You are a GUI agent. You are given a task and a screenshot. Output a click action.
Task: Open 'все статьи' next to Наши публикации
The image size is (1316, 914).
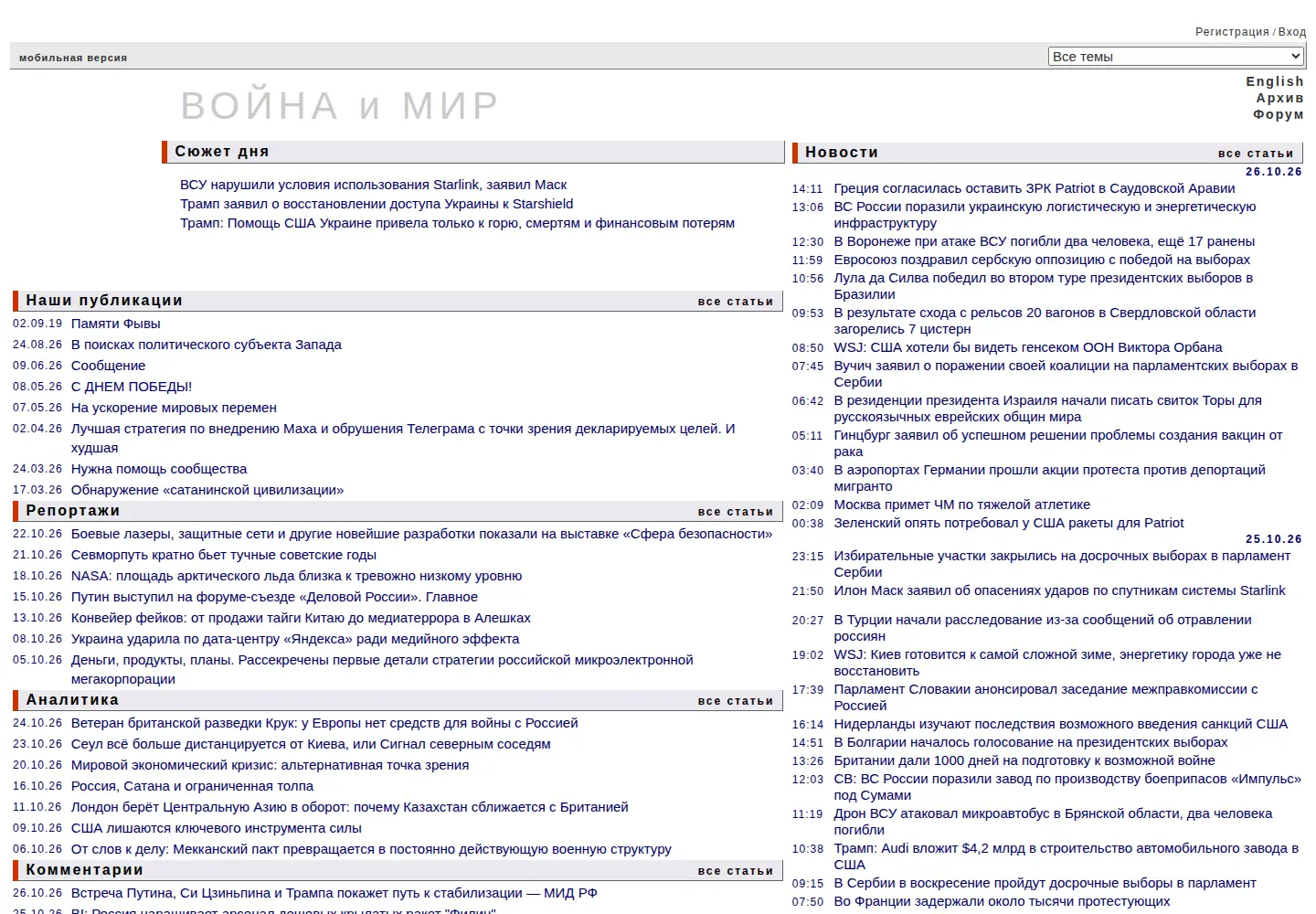(x=736, y=302)
